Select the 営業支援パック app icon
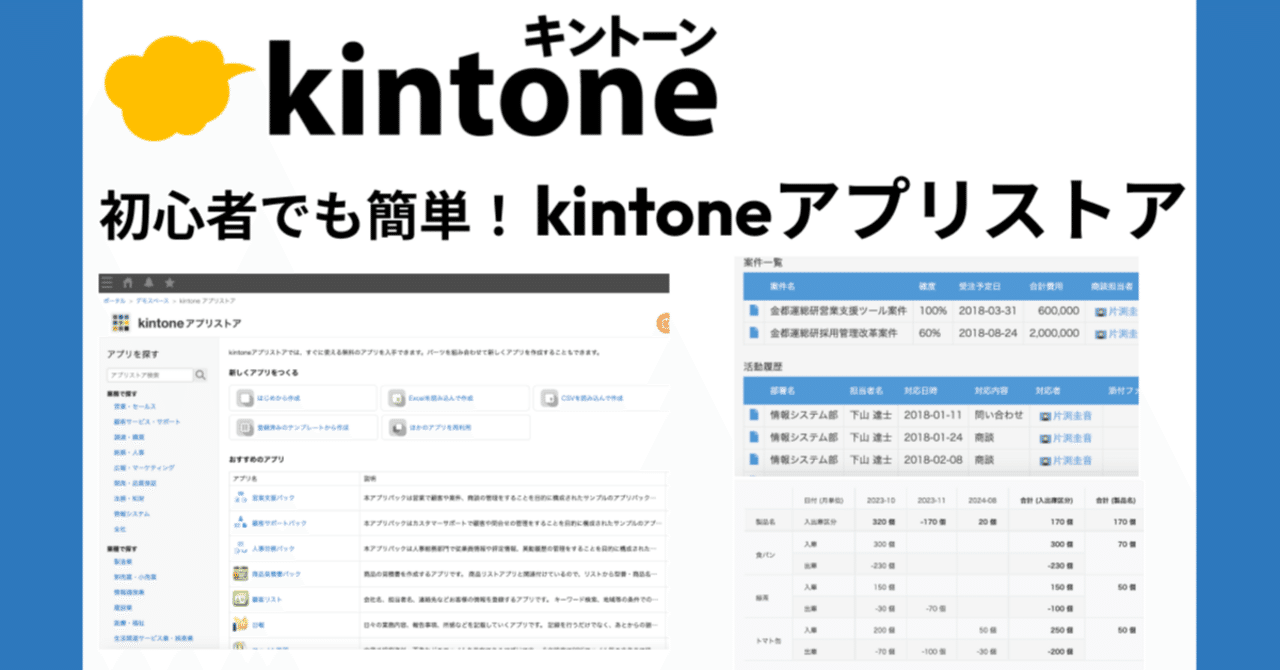The width and height of the screenshot is (1280, 670). (x=240, y=497)
